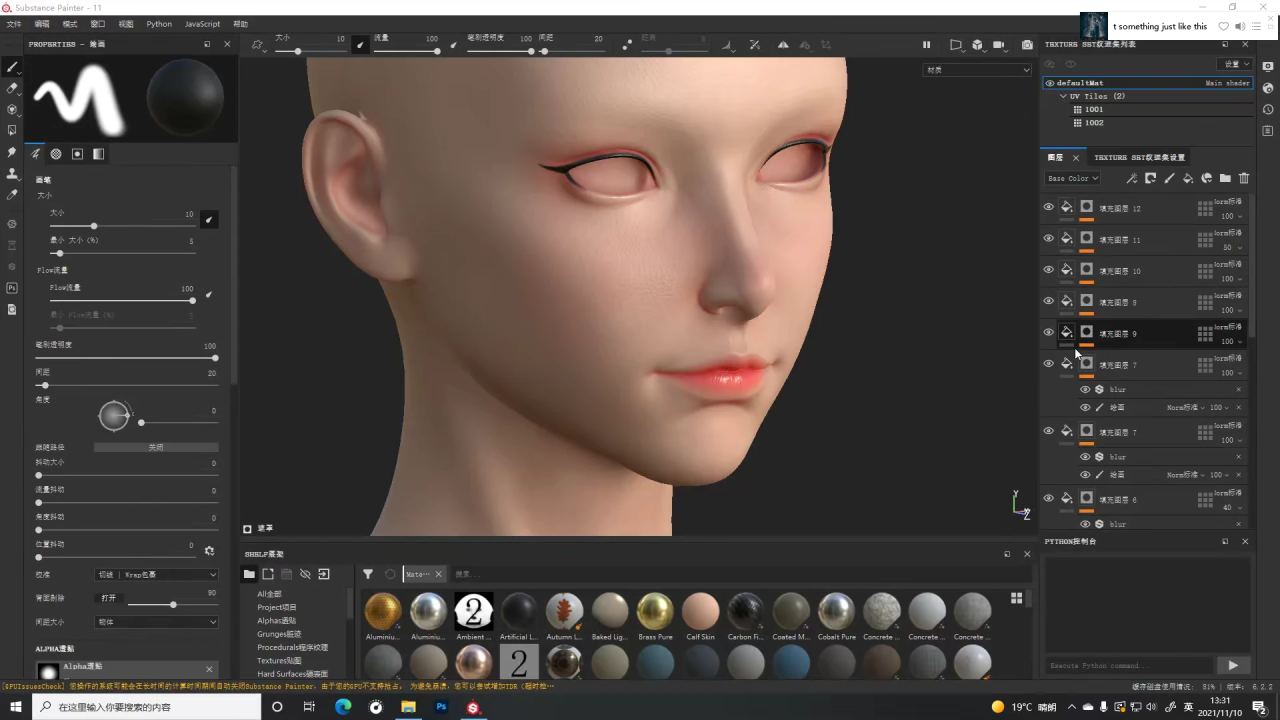This screenshot has width=1280, height=720.
Task: Open the 材质 viewport mode dropdown
Action: click(x=977, y=70)
